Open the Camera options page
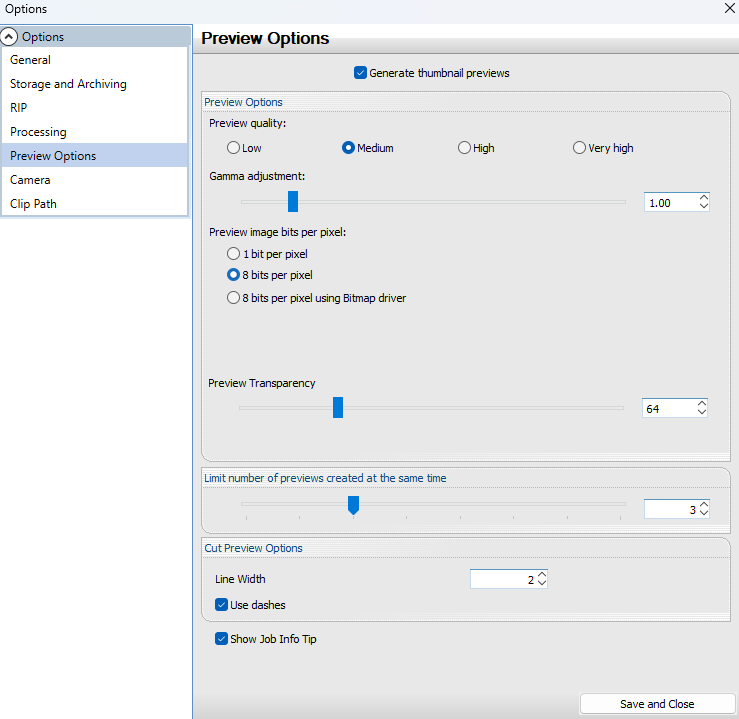The image size is (739, 719). pyautogui.click(x=95, y=180)
